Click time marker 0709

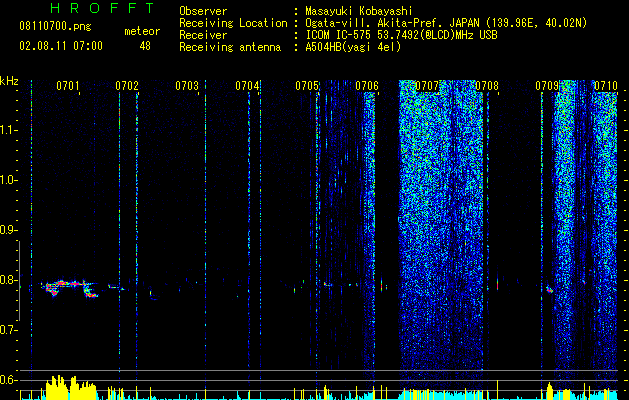pyautogui.click(x=547, y=85)
